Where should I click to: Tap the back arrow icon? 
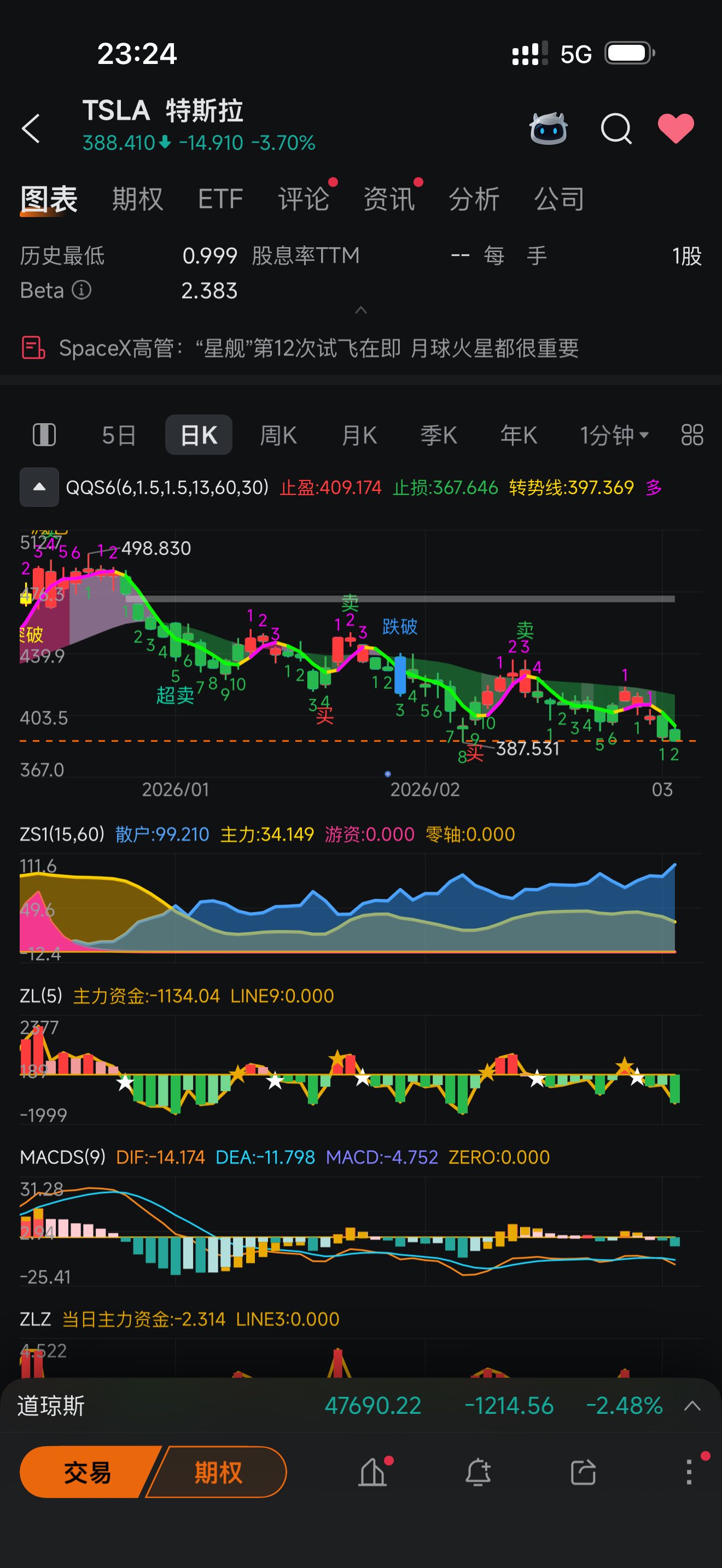31,128
